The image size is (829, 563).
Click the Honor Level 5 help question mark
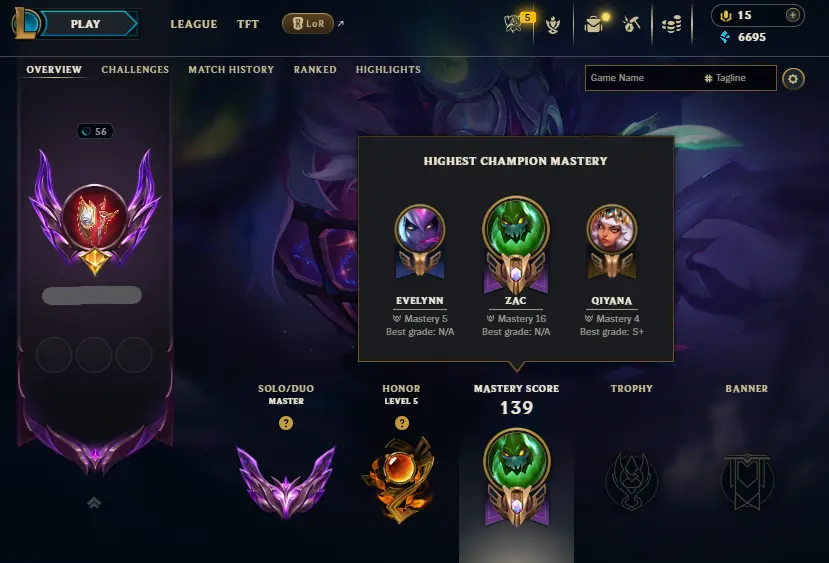tap(402, 423)
